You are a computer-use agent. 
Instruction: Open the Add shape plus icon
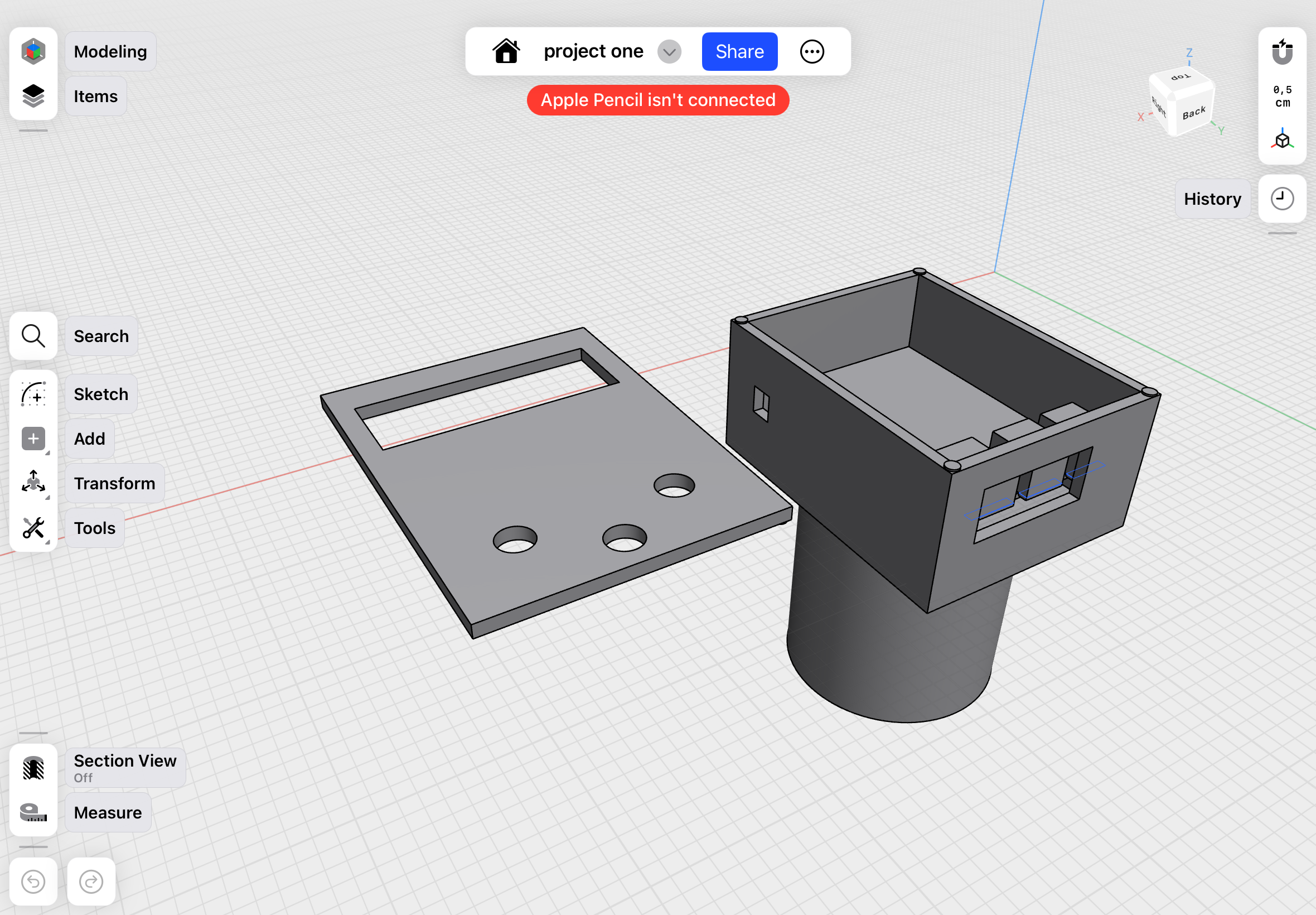33,439
